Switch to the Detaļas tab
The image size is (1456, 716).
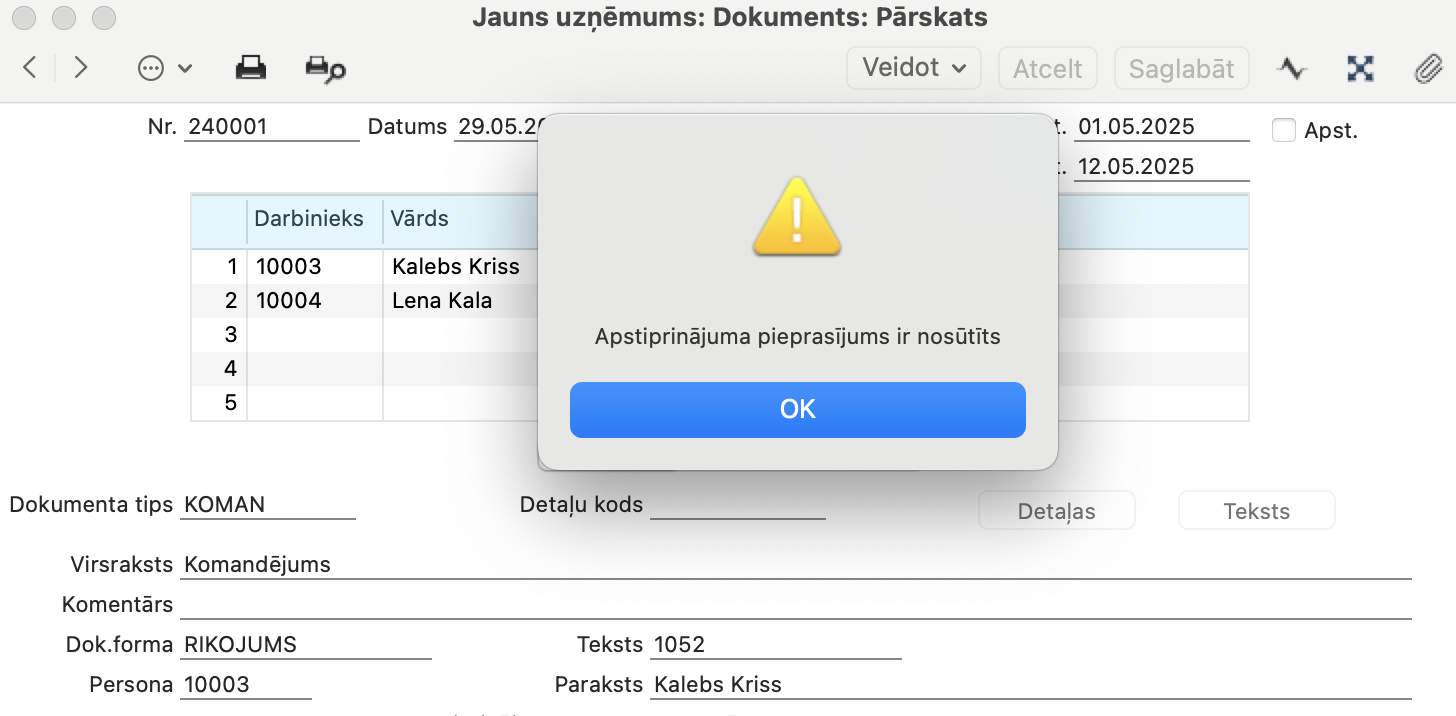coord(1056,510)
